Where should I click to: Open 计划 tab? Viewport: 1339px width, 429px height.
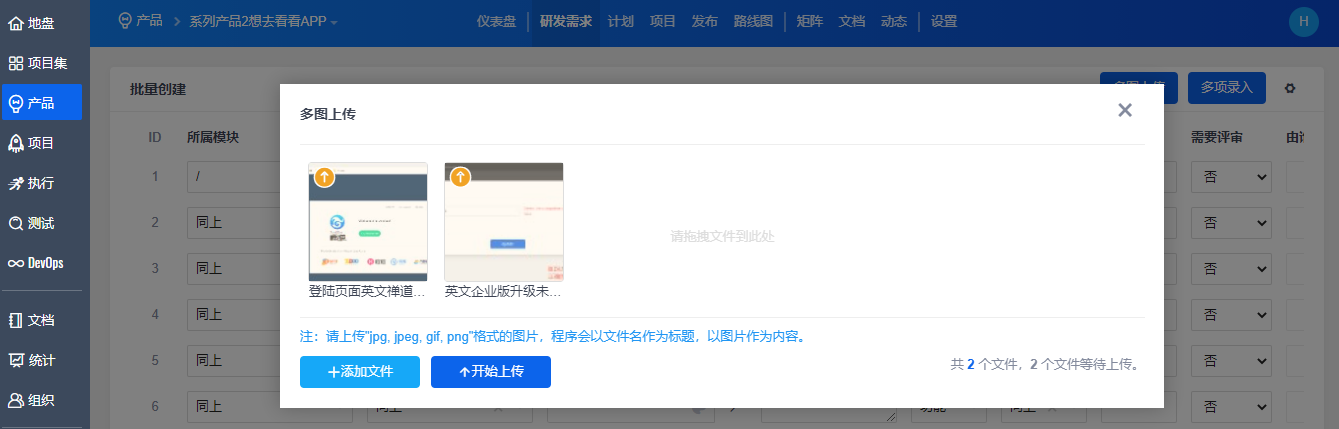pos(621,21)
